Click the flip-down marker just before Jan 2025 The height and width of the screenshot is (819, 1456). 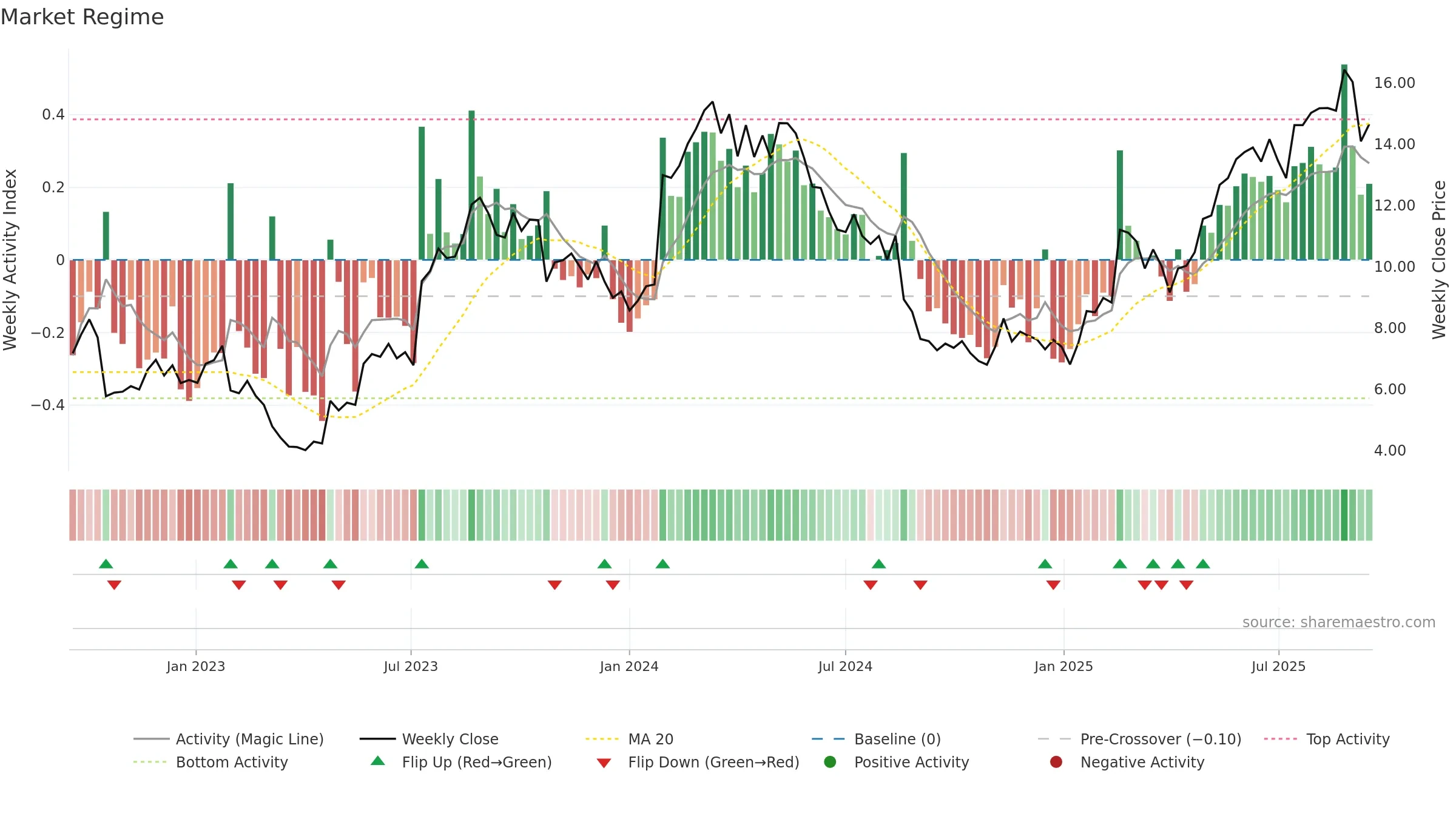click(1053, 585)
